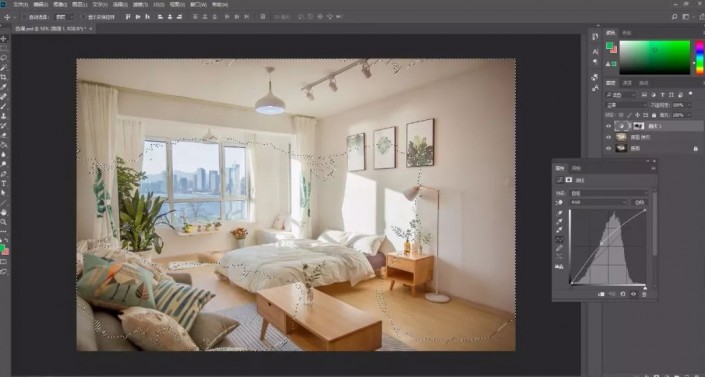Image resolution: width=705 pixels, height=377 pixels.
Task: Pick the white point eyedropper in Curves
Action: [560, 230]
